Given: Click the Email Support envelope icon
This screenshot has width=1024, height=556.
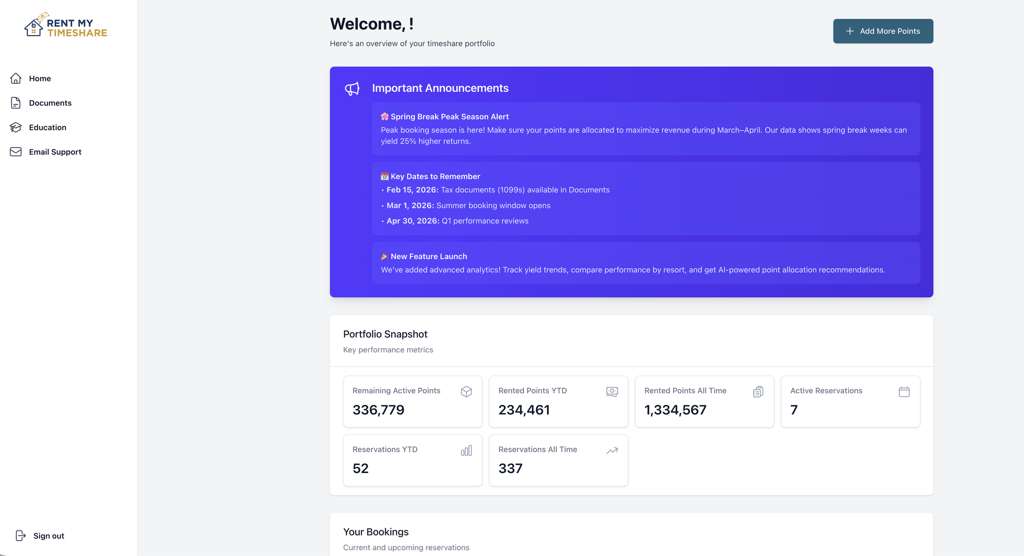Looking at the screenshot, I should click(16, 152).
